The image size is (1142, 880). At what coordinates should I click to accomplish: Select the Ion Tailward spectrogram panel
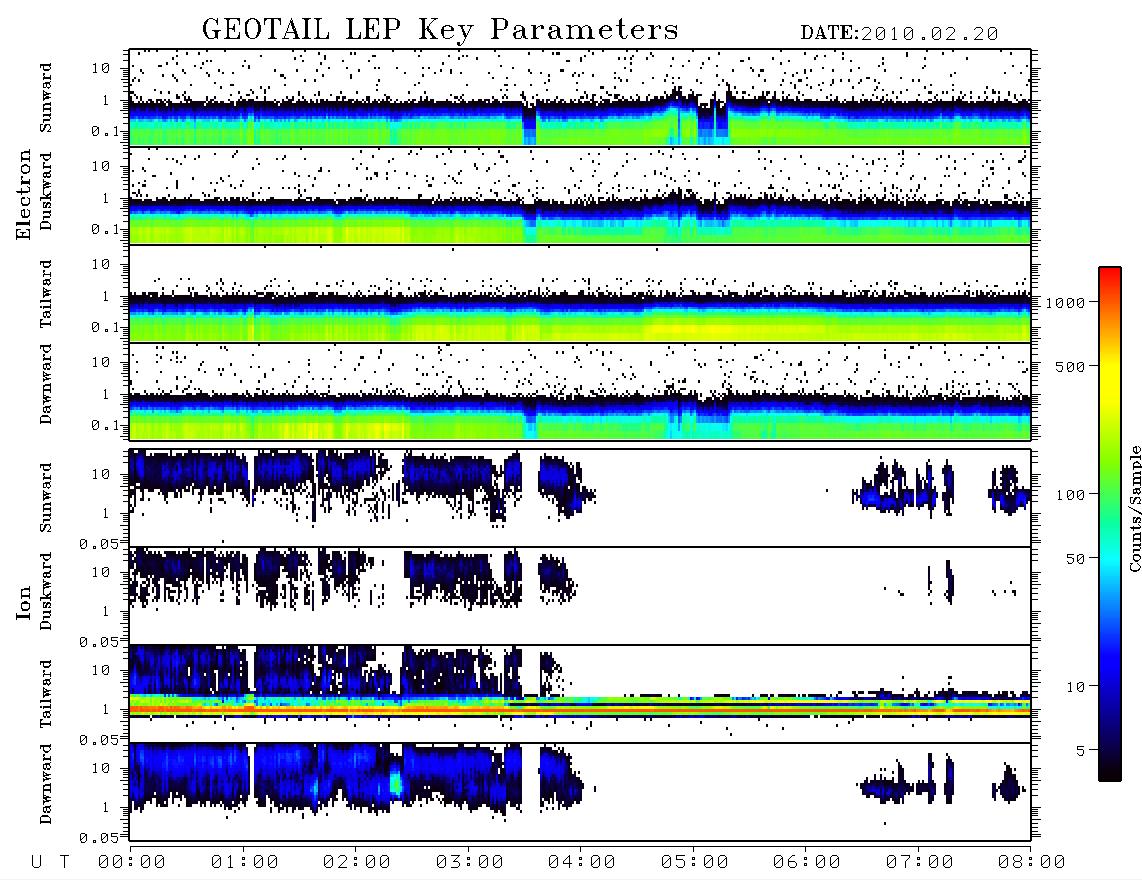580,694
